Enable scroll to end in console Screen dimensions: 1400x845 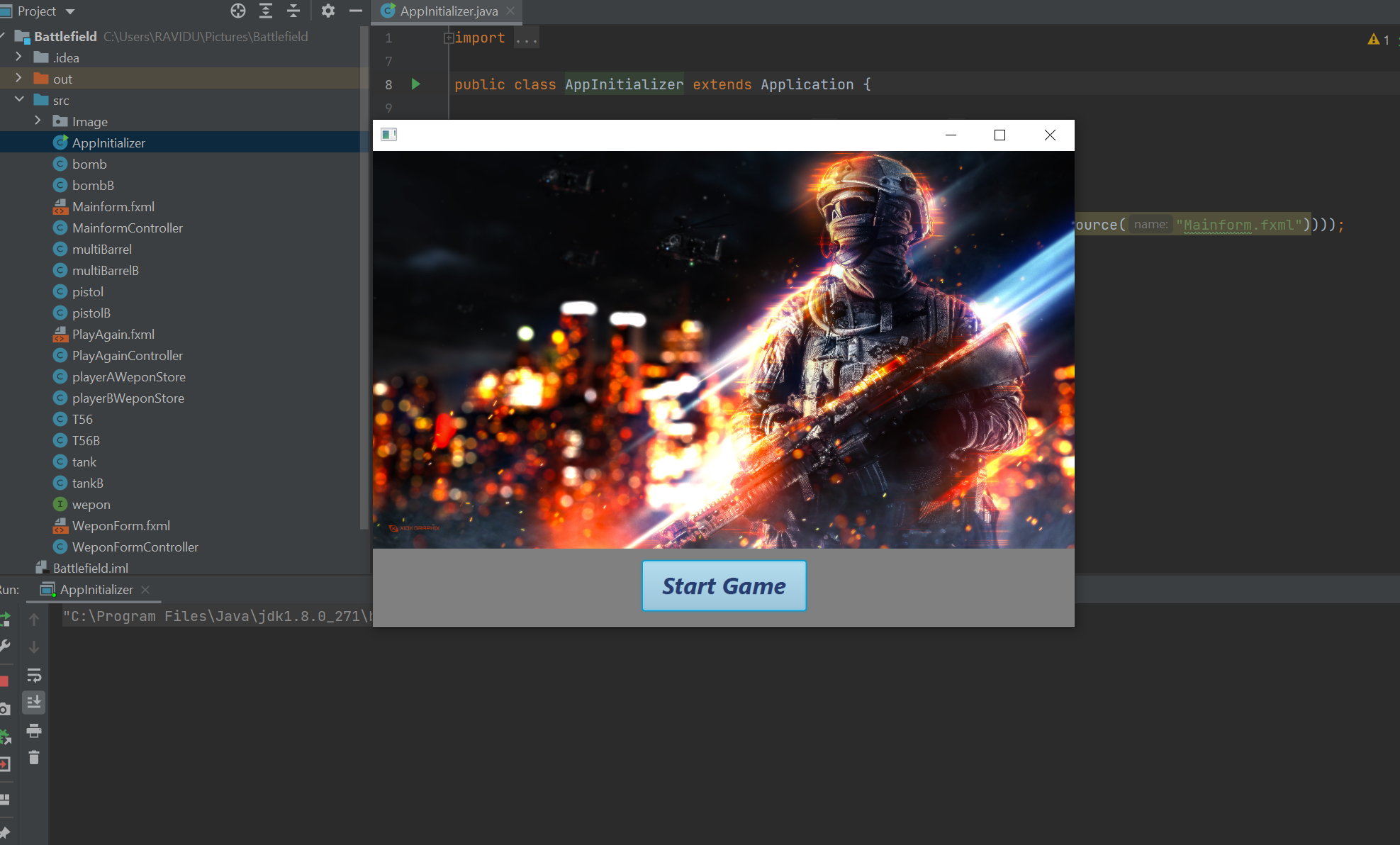pyautogui.click(x=34, y=702)
